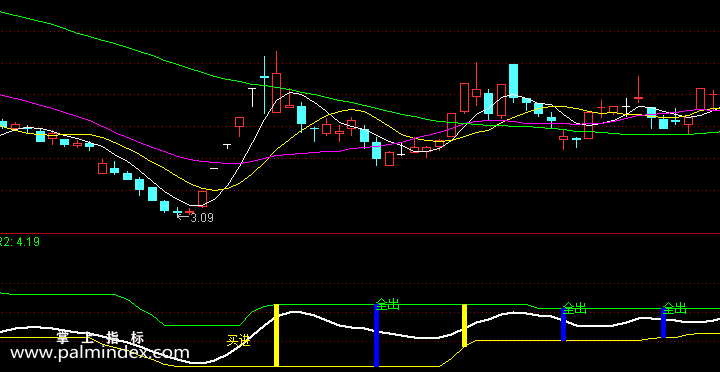Select the second yellow vertical signal bar
720x372 pixels.
(x=464, y=325)
